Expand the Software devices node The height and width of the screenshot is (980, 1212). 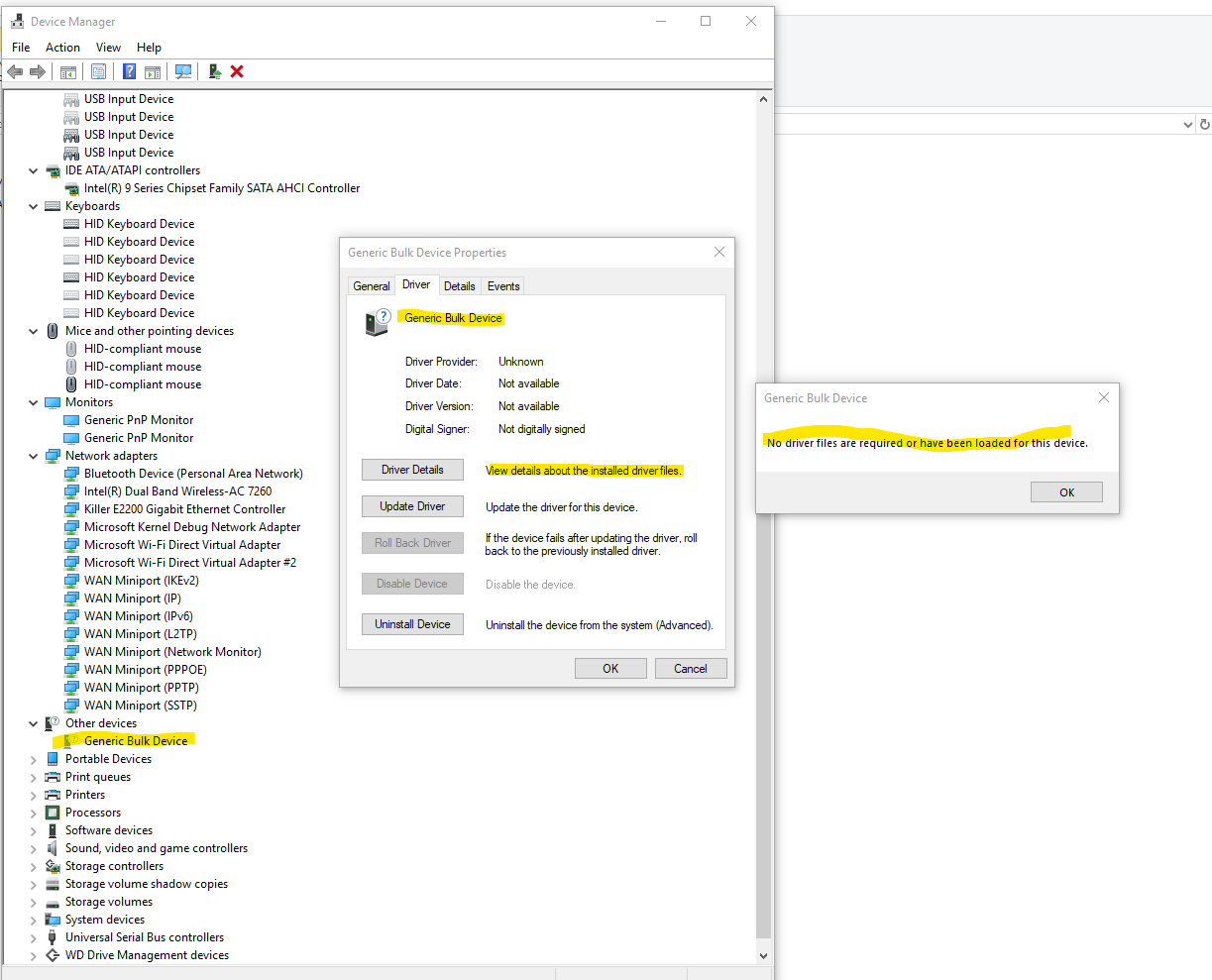coord(33,830)
